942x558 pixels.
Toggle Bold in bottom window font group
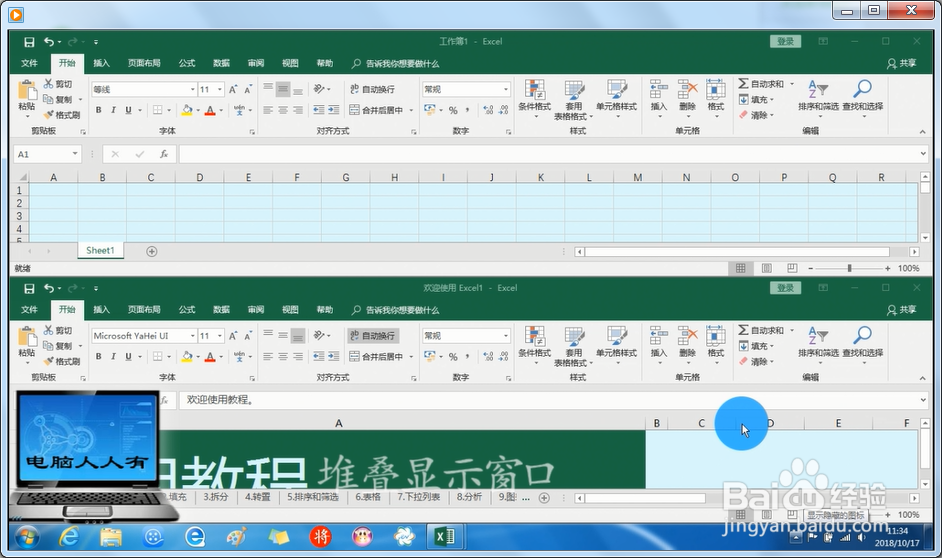click(99, 356)
